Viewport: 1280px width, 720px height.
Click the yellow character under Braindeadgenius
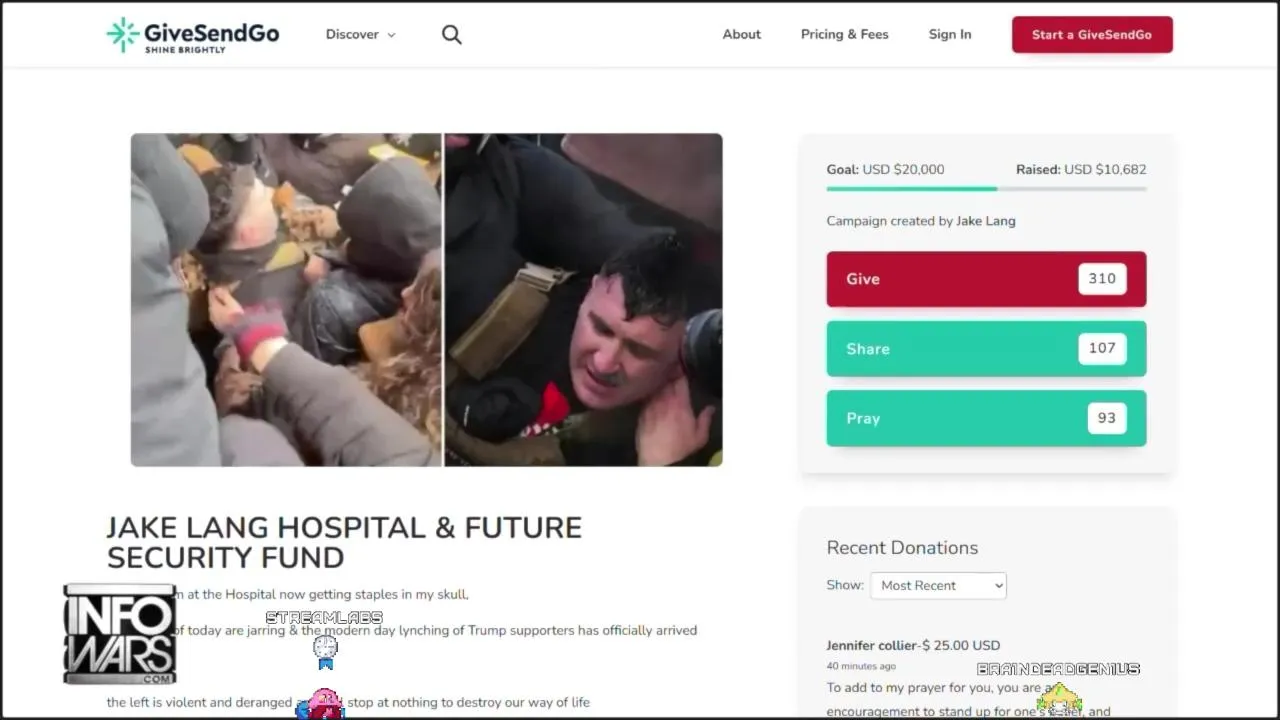pos(1059,698)
